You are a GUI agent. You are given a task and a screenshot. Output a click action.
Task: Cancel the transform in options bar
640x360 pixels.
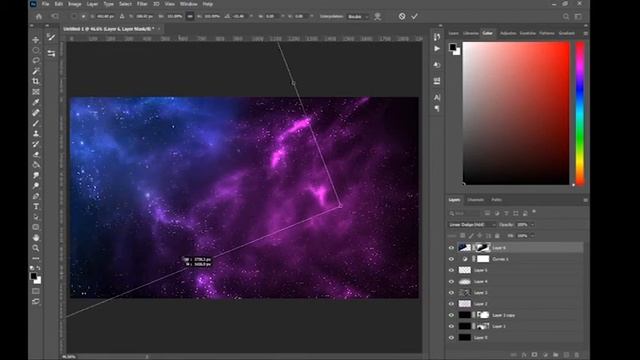pyautogui.click(x=402, y=16)
